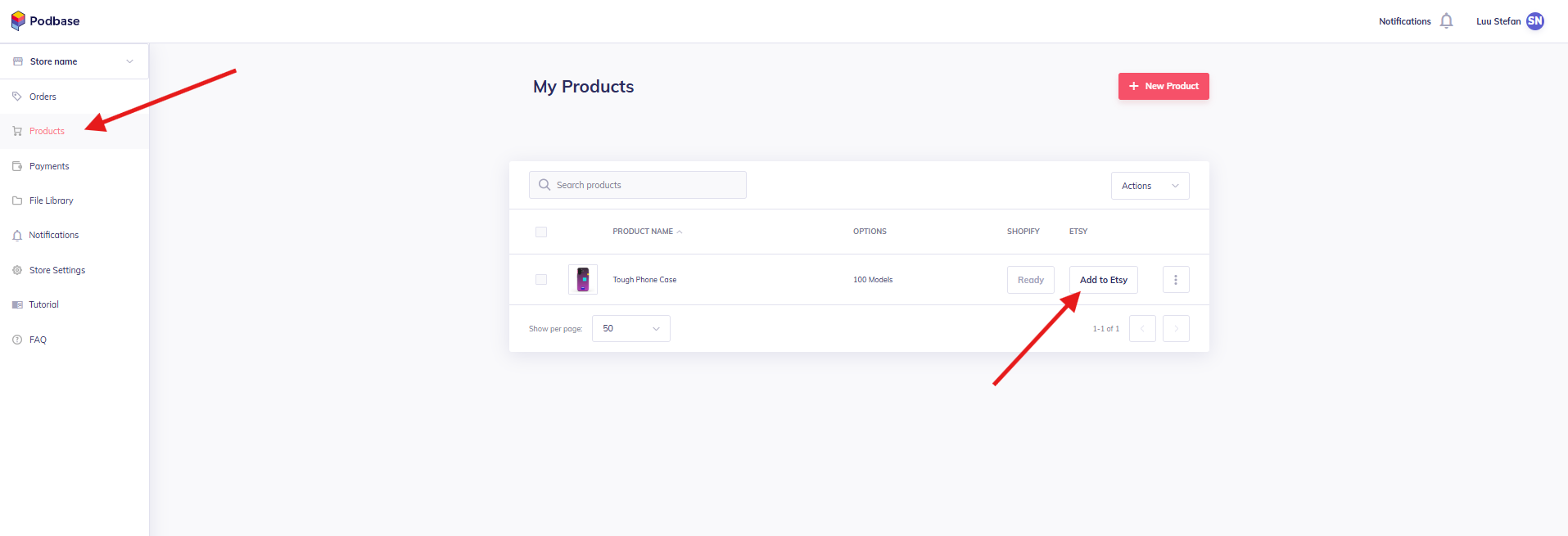Go to next page using right arrow

point(1175,329)
